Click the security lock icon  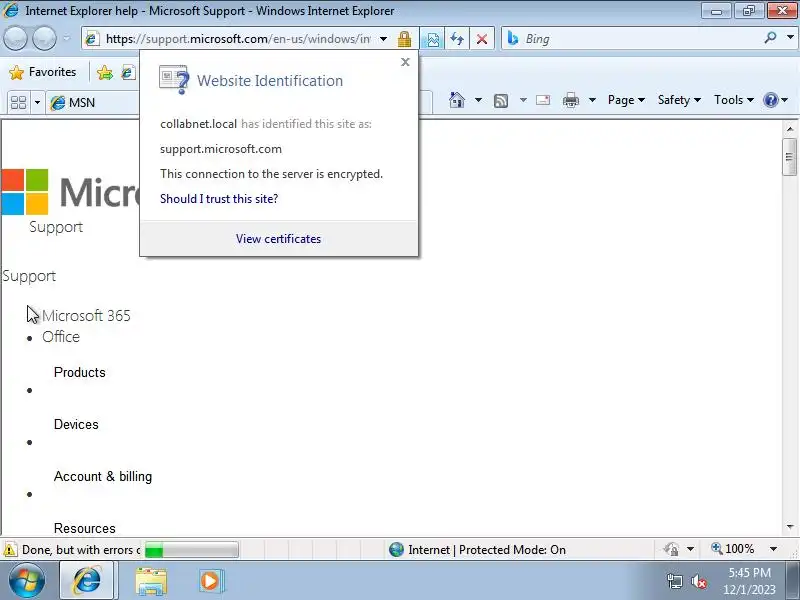[405, 39]
